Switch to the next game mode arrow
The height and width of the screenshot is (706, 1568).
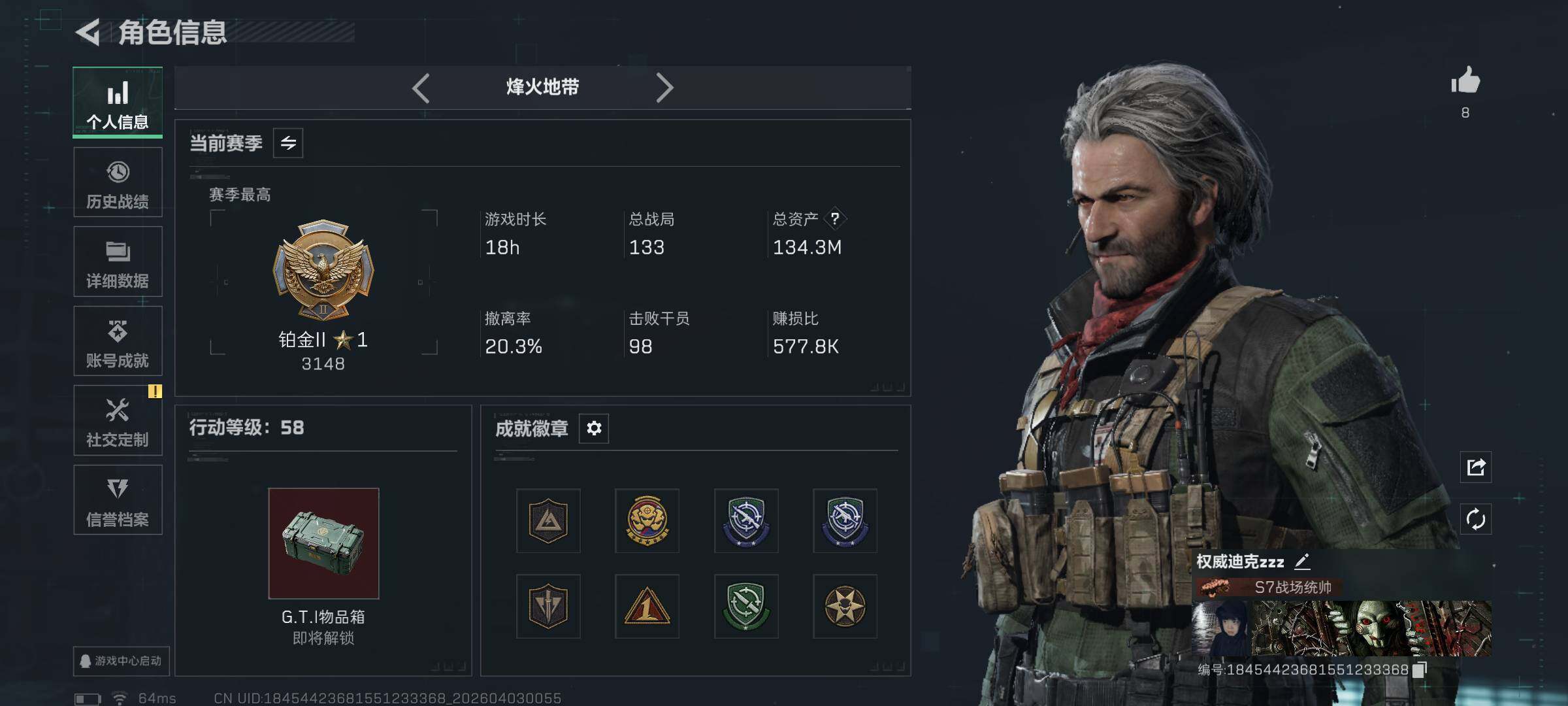[x=664, y=88]
